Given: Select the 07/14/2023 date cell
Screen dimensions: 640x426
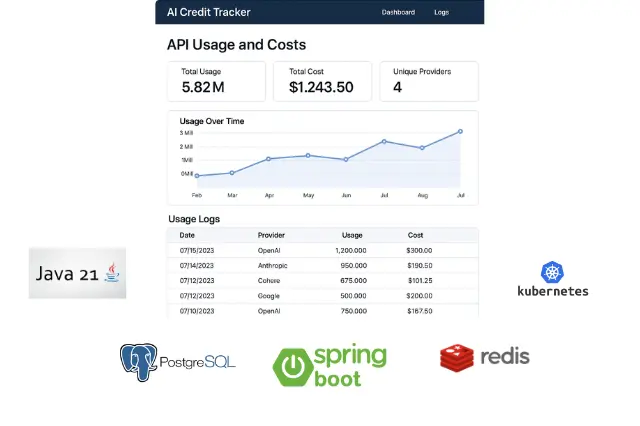Looking at the screenshot, I should pos(197,266).
